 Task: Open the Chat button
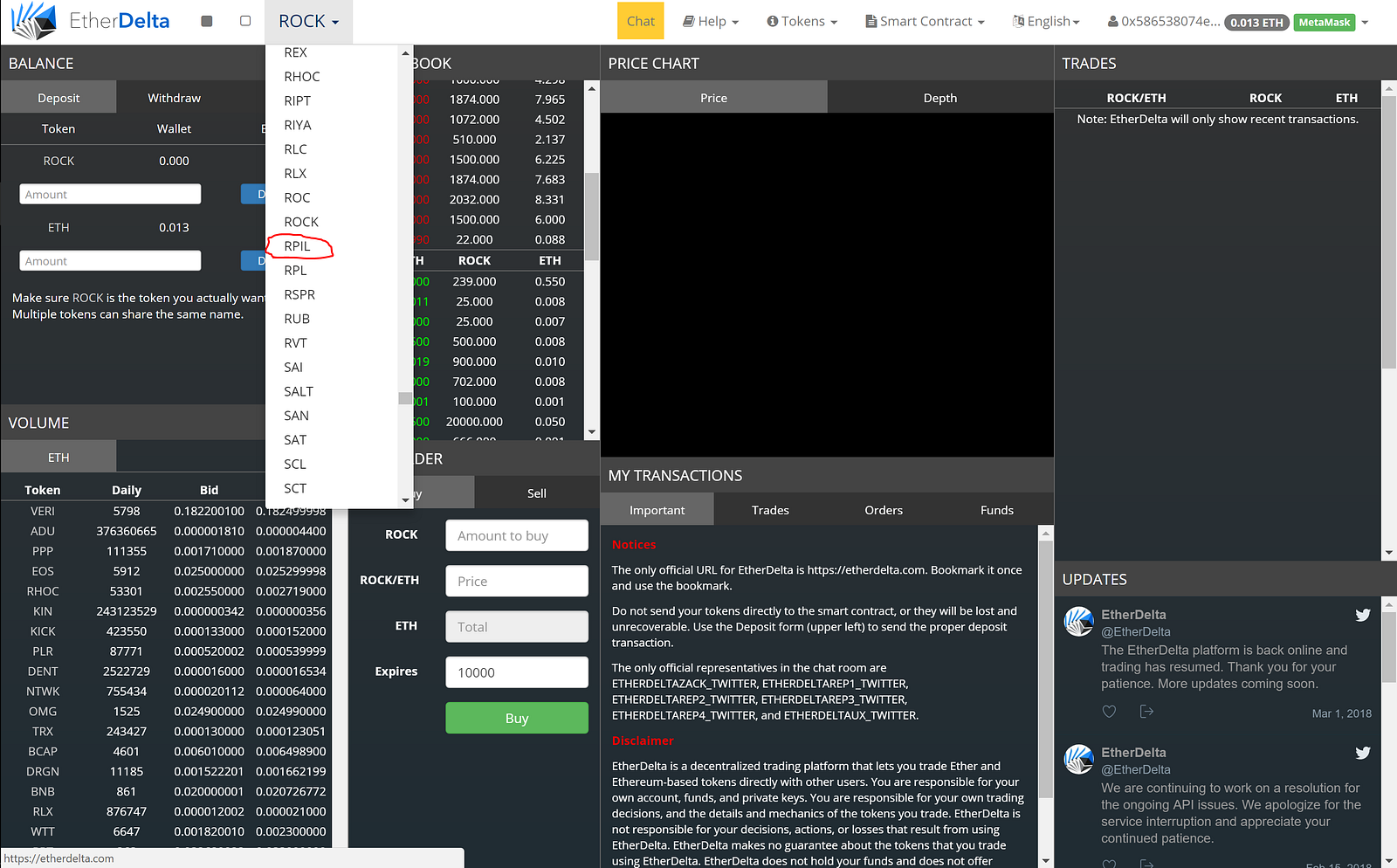coord(641,22)
